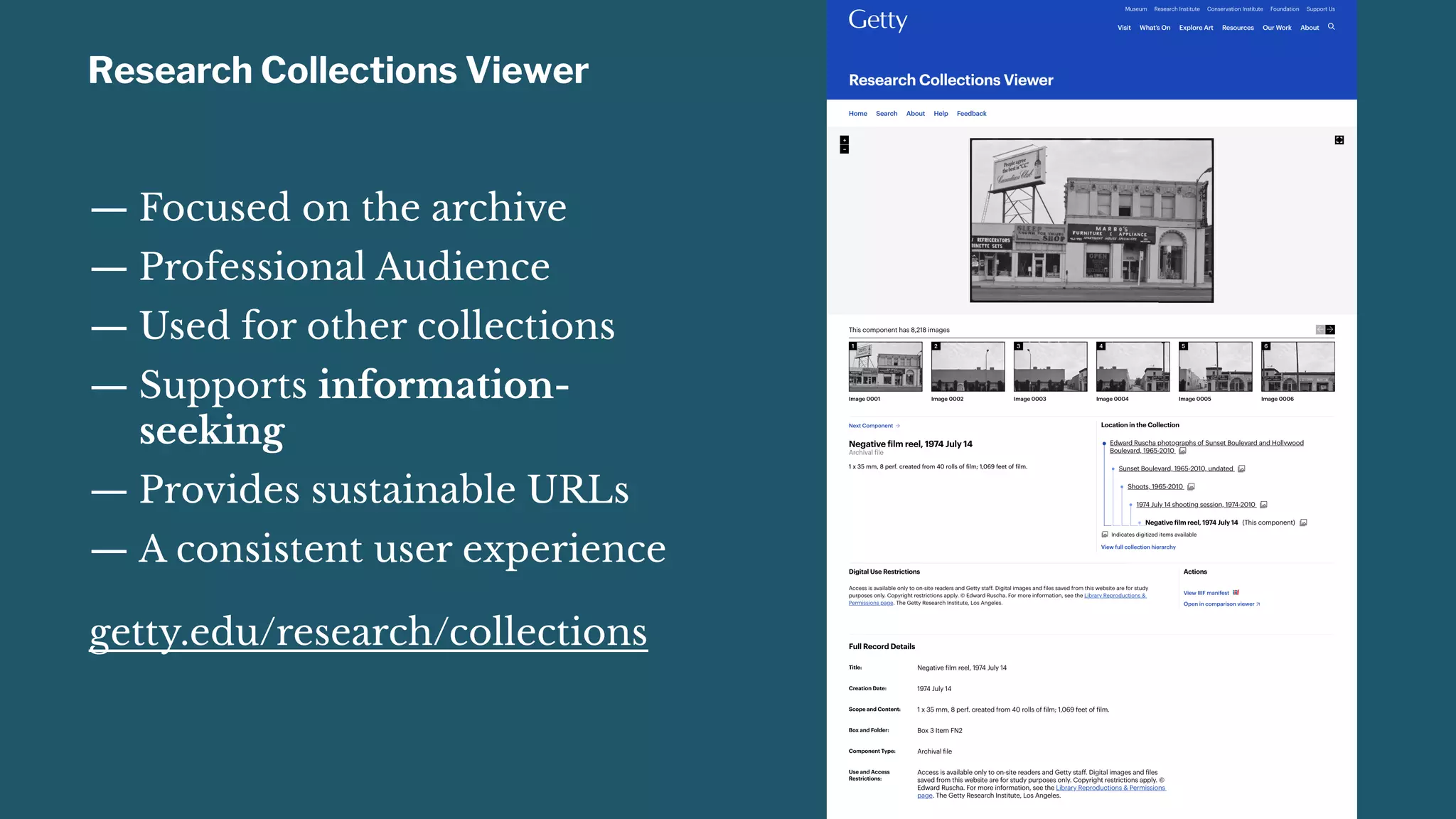This screenshot has width=1456, height=819.
Task: Click the Getty logo
Action: pos(878,21)
